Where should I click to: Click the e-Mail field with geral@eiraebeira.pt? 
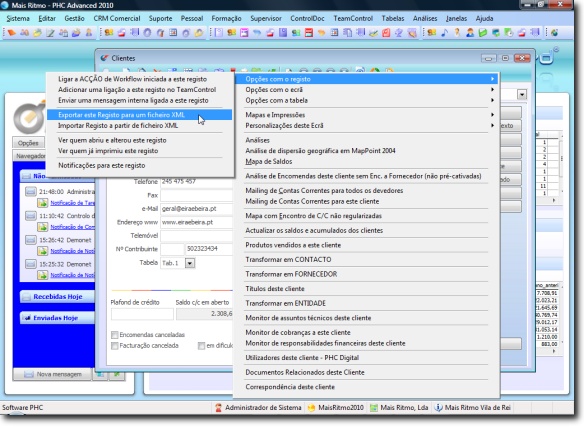196,209
